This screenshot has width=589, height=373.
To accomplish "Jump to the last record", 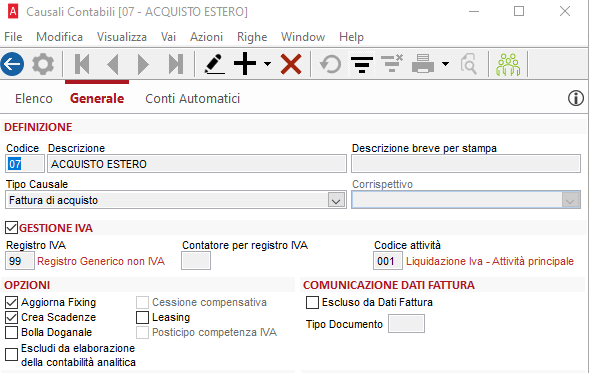I will coord(175,64).
